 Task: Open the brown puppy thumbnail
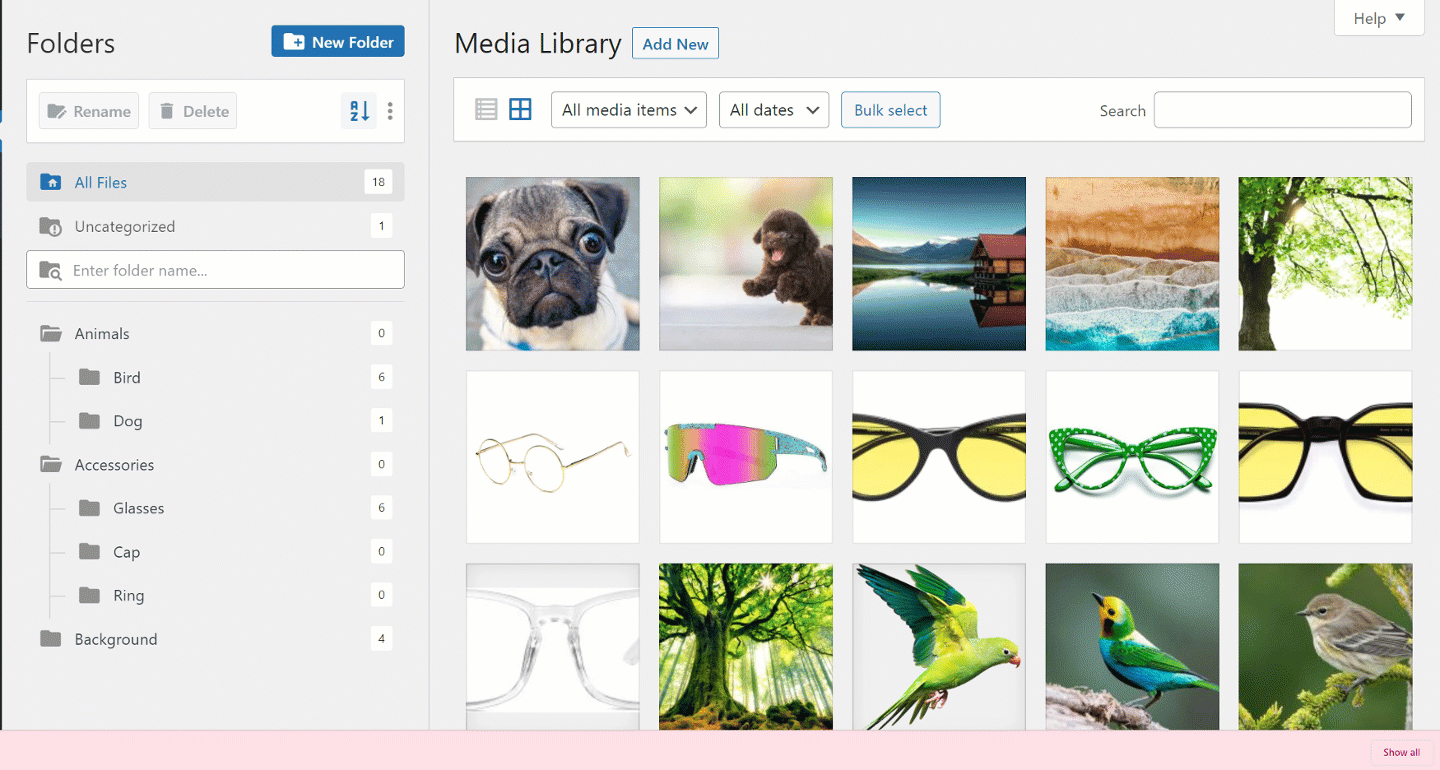pos(746,264)
